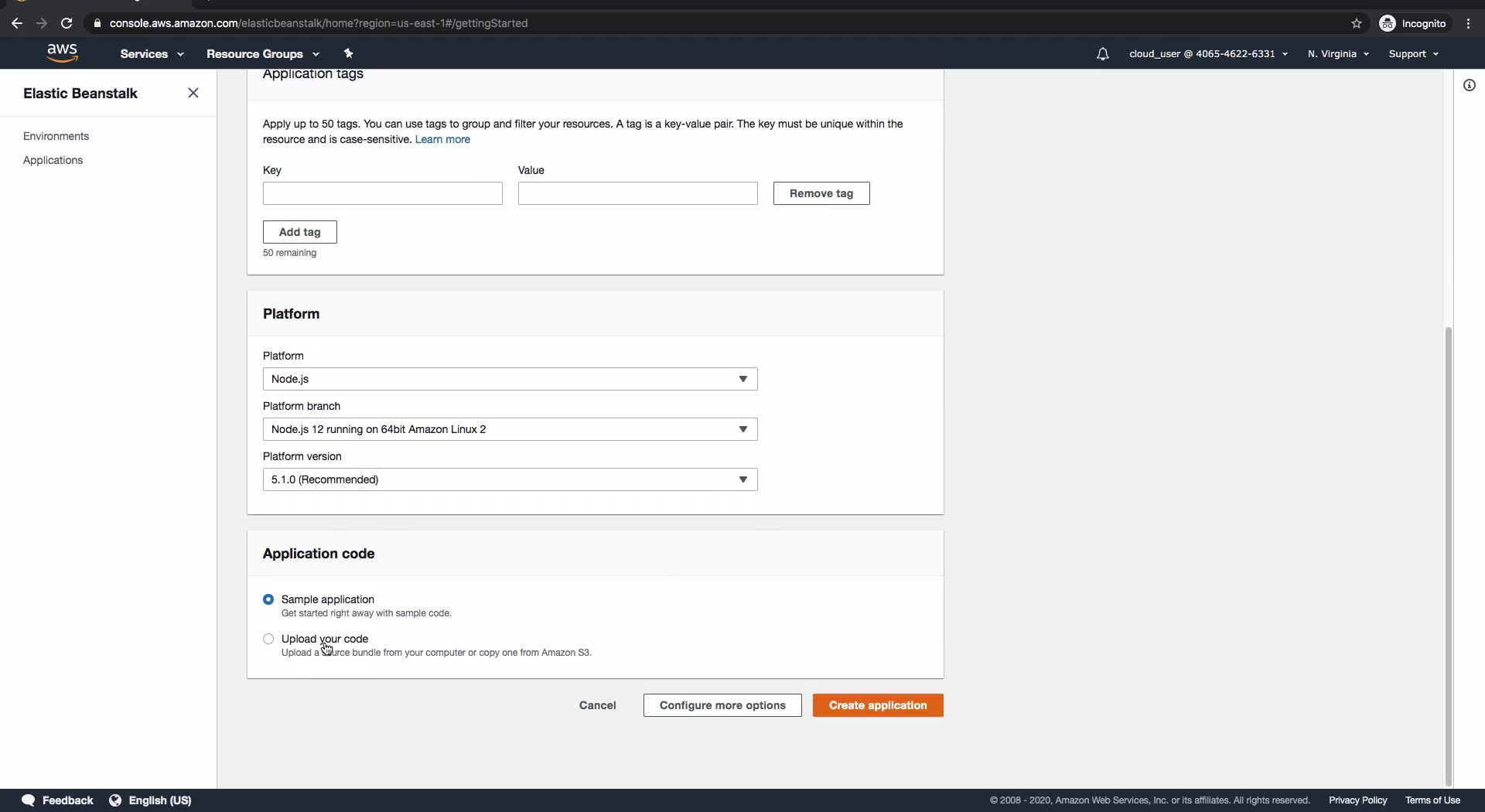Bookmark this page with the star icon
Viewport: 1485px width, 812px height.
pos(1357,23)
